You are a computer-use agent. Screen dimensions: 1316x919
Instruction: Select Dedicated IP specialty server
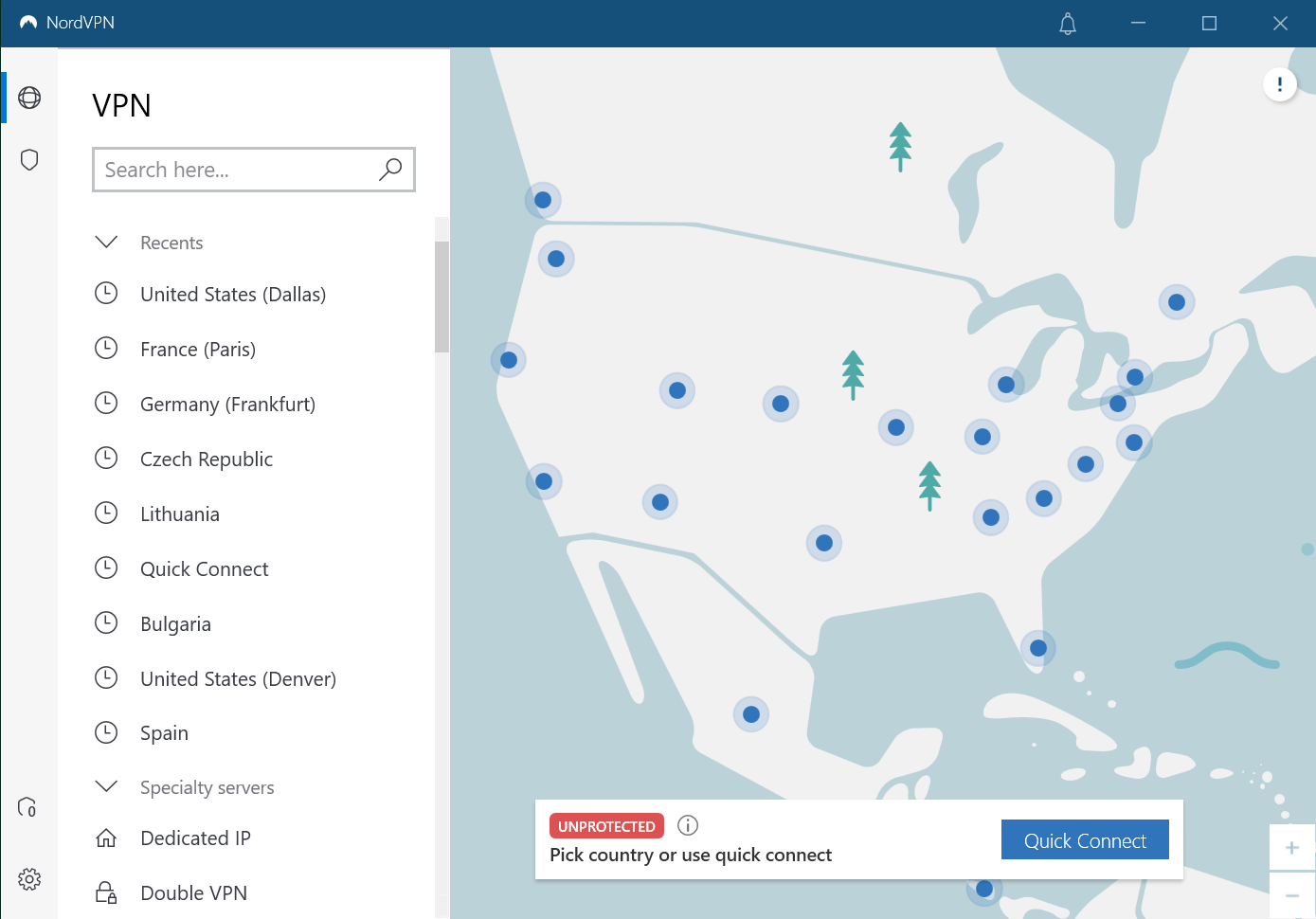click(195, 838)
